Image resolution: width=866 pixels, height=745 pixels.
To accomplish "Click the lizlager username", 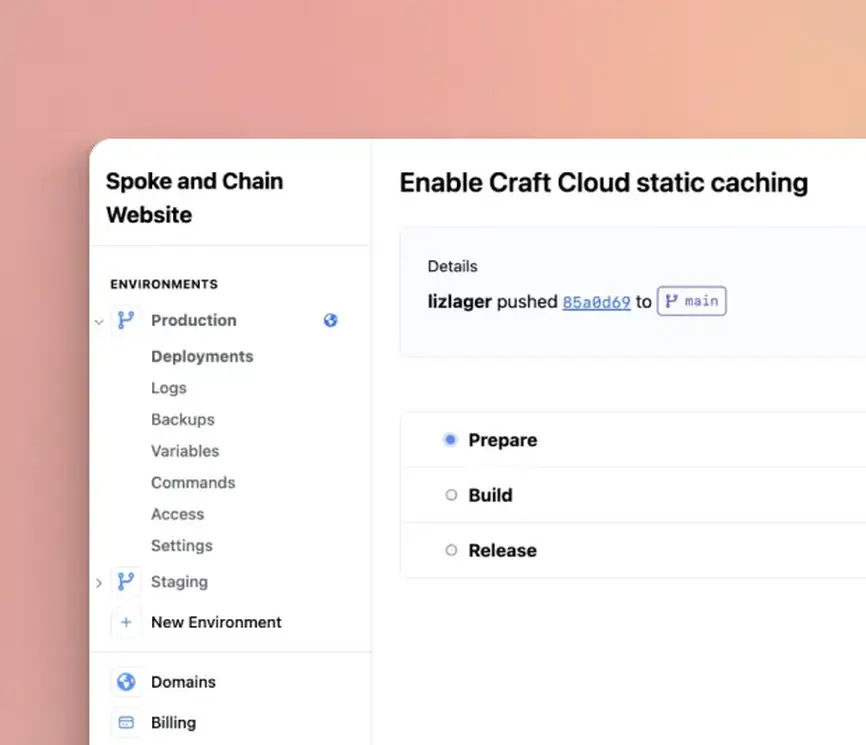I will 460,302.
